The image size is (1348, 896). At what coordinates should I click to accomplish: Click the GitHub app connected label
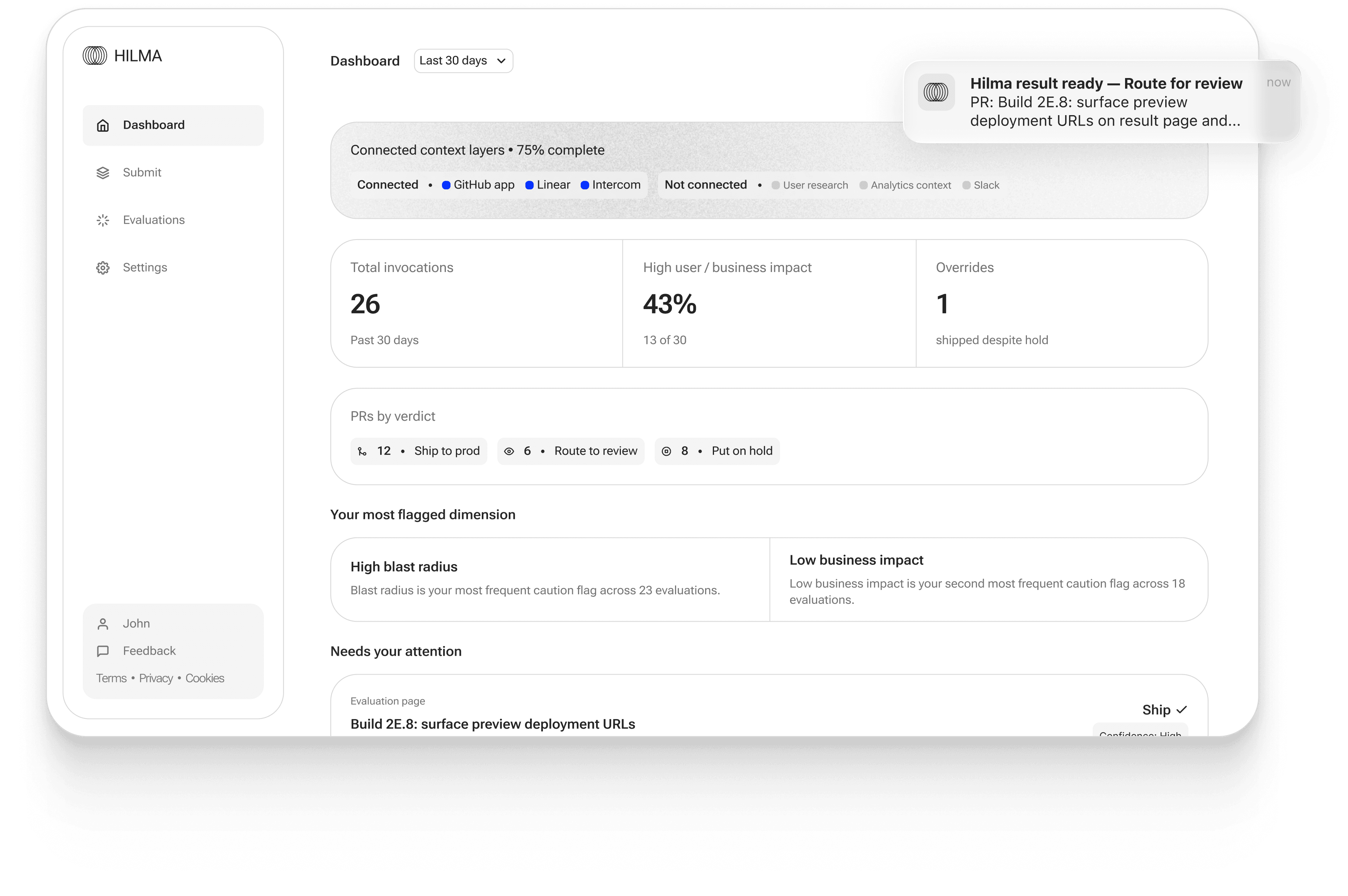(483, 185)
